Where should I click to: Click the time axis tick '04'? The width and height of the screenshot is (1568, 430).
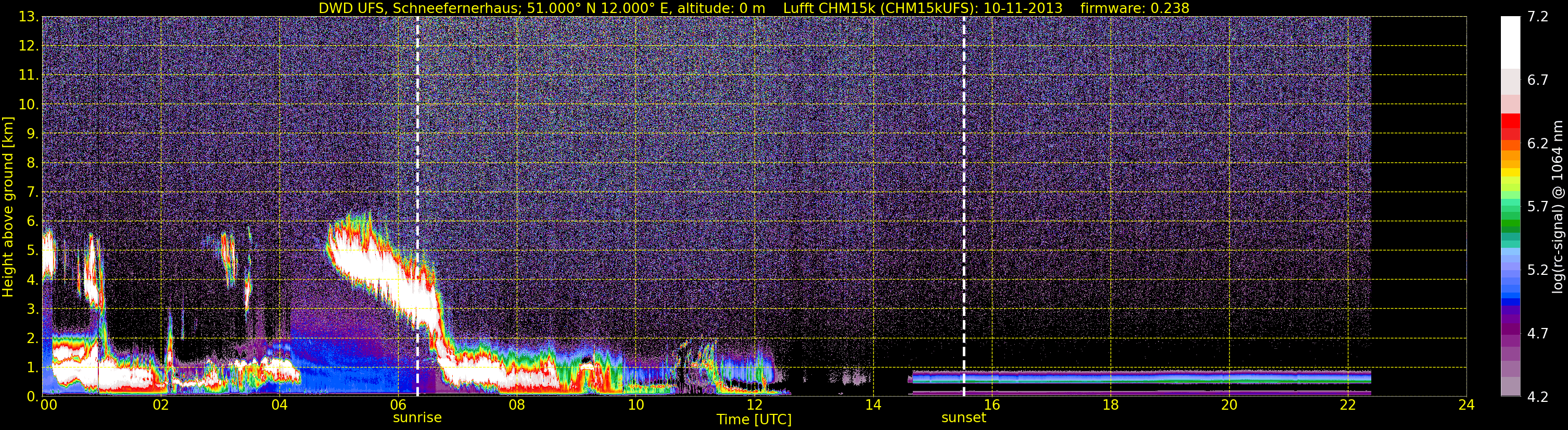tap(279, 406)
